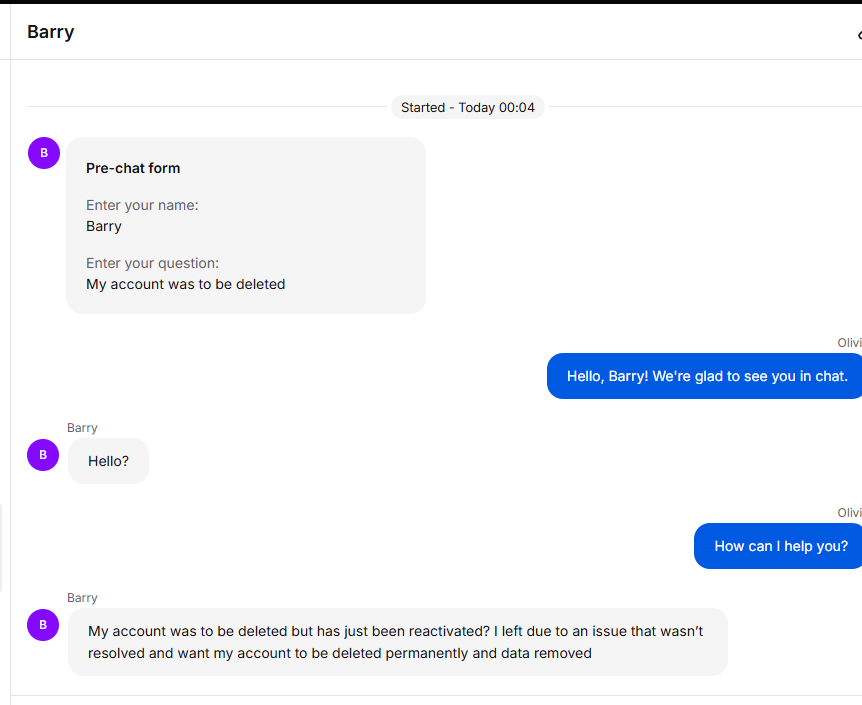Click the "Enter your name:" field label
Screen dimensions: 862x705
(x=142, y=205)
